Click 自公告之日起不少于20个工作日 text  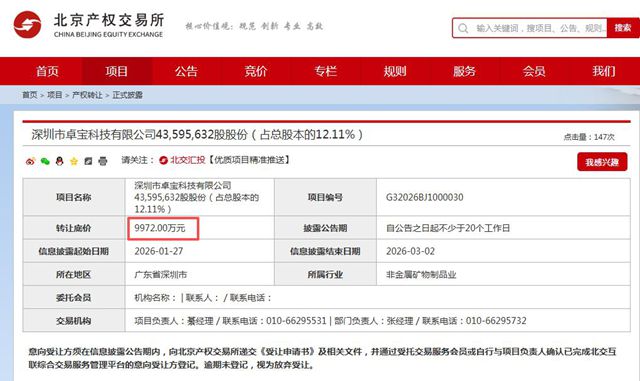[x=448, y=228]
